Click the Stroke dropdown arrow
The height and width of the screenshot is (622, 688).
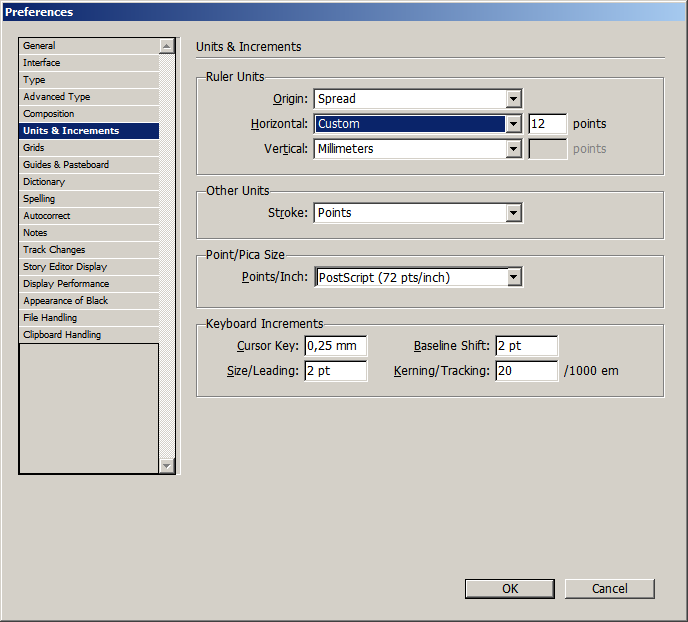click(x=513, y=213)
